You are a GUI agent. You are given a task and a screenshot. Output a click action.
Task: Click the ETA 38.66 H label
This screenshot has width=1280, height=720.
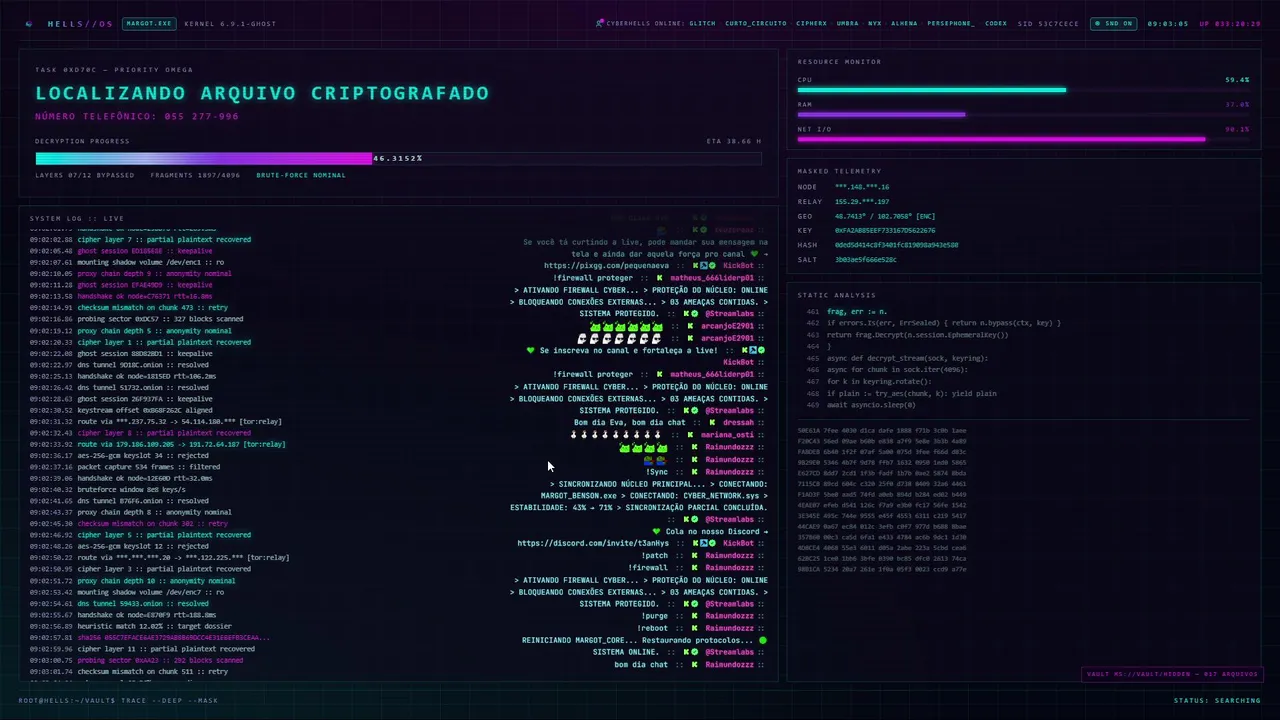coord(733,141)
